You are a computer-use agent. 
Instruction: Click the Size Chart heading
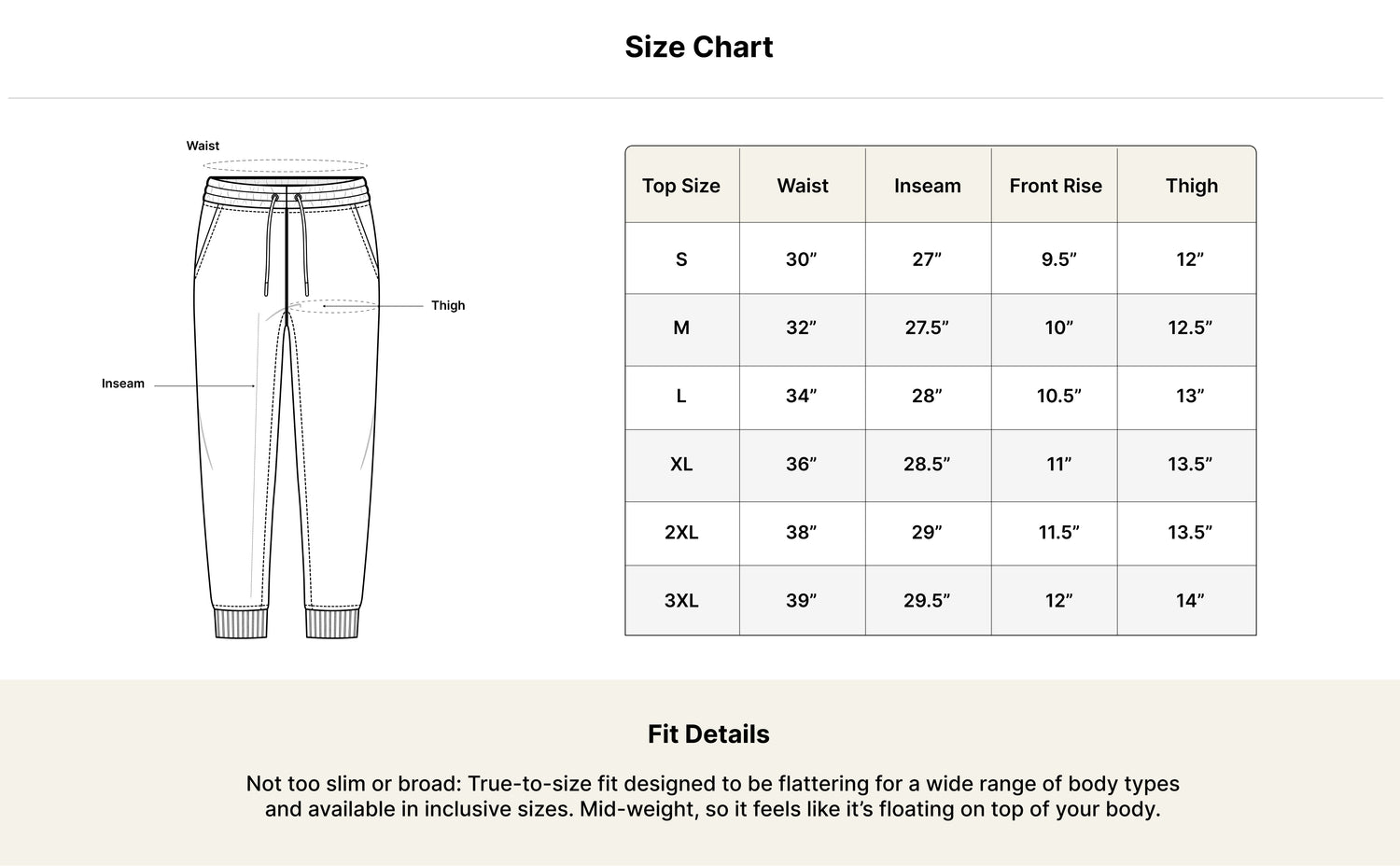699,47
